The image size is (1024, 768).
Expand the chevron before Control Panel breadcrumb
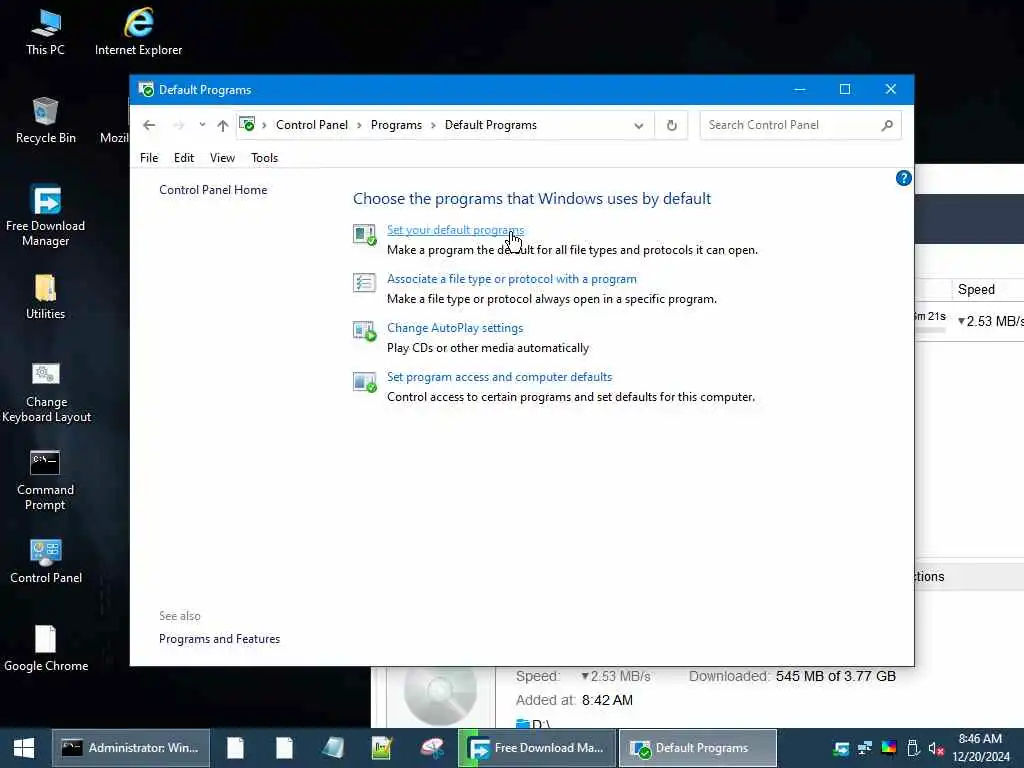[x=264, y=125]
